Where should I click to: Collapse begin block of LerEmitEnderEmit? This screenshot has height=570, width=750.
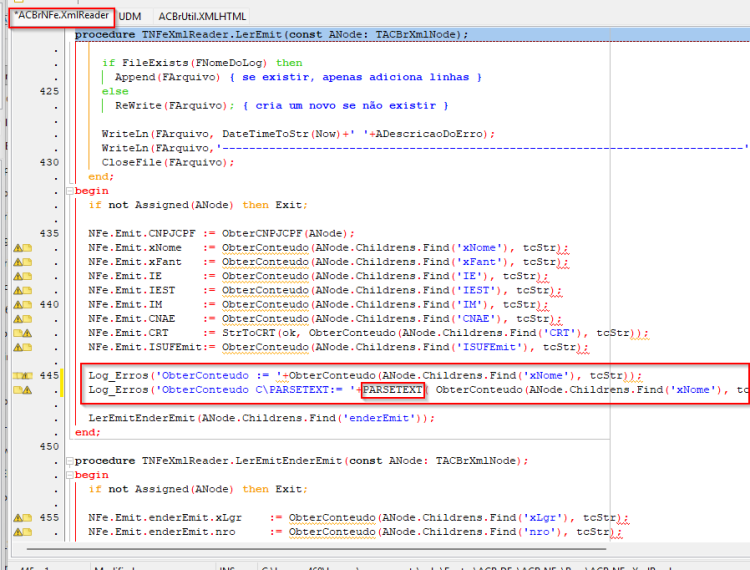click(70, 475)
